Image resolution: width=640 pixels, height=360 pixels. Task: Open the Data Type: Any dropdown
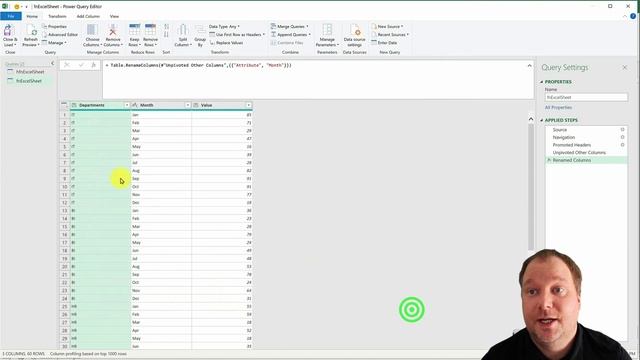coord(224,27)
